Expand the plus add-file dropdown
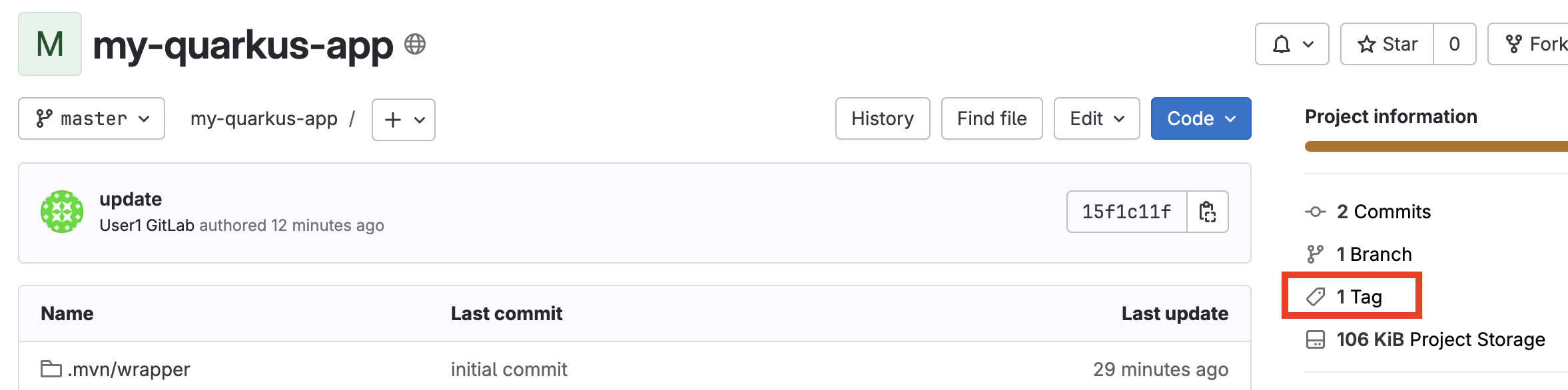 pos(404,120)
